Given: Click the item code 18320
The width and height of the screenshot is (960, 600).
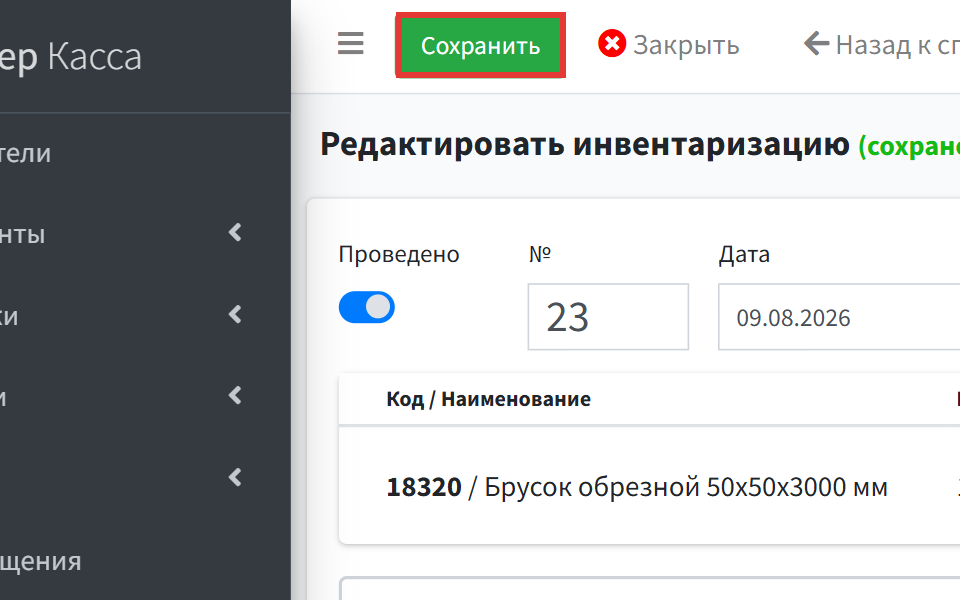Looking at the screenshot, I should [424, 487].
